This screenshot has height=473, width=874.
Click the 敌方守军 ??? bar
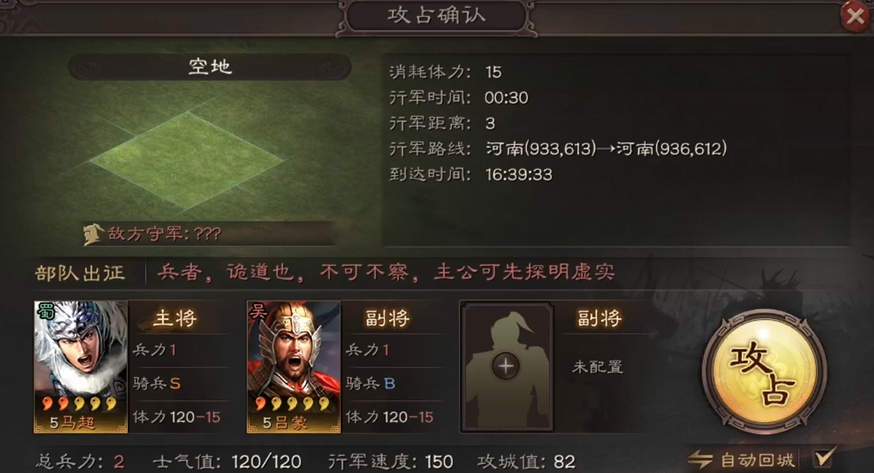tap(209, 233)
